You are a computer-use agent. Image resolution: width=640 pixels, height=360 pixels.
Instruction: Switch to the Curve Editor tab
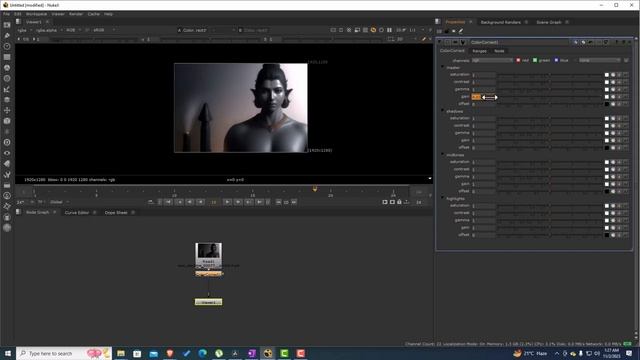pyautogui.click(x=77, y=213)
